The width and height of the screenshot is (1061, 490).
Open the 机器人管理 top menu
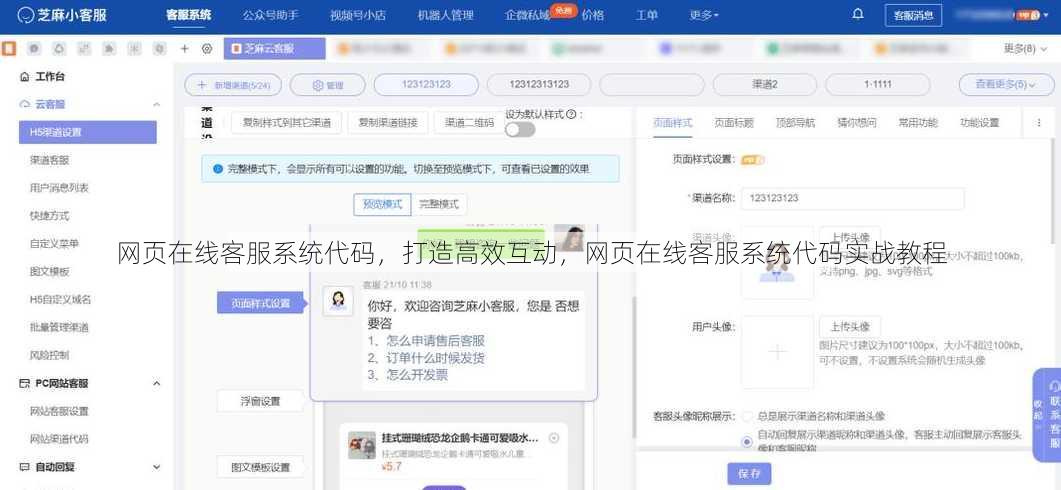point(445,15)
